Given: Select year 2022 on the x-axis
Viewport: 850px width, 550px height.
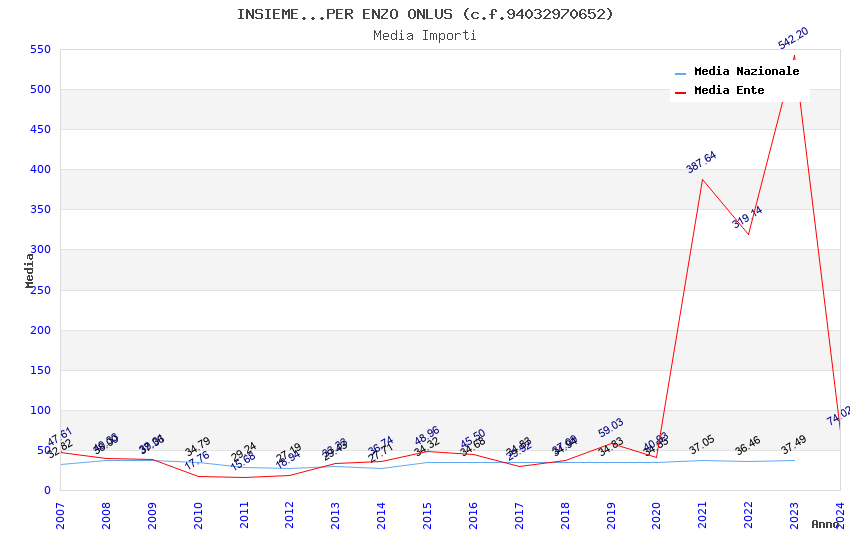Looking at the screenshot, I should click(x=748, y=515).
